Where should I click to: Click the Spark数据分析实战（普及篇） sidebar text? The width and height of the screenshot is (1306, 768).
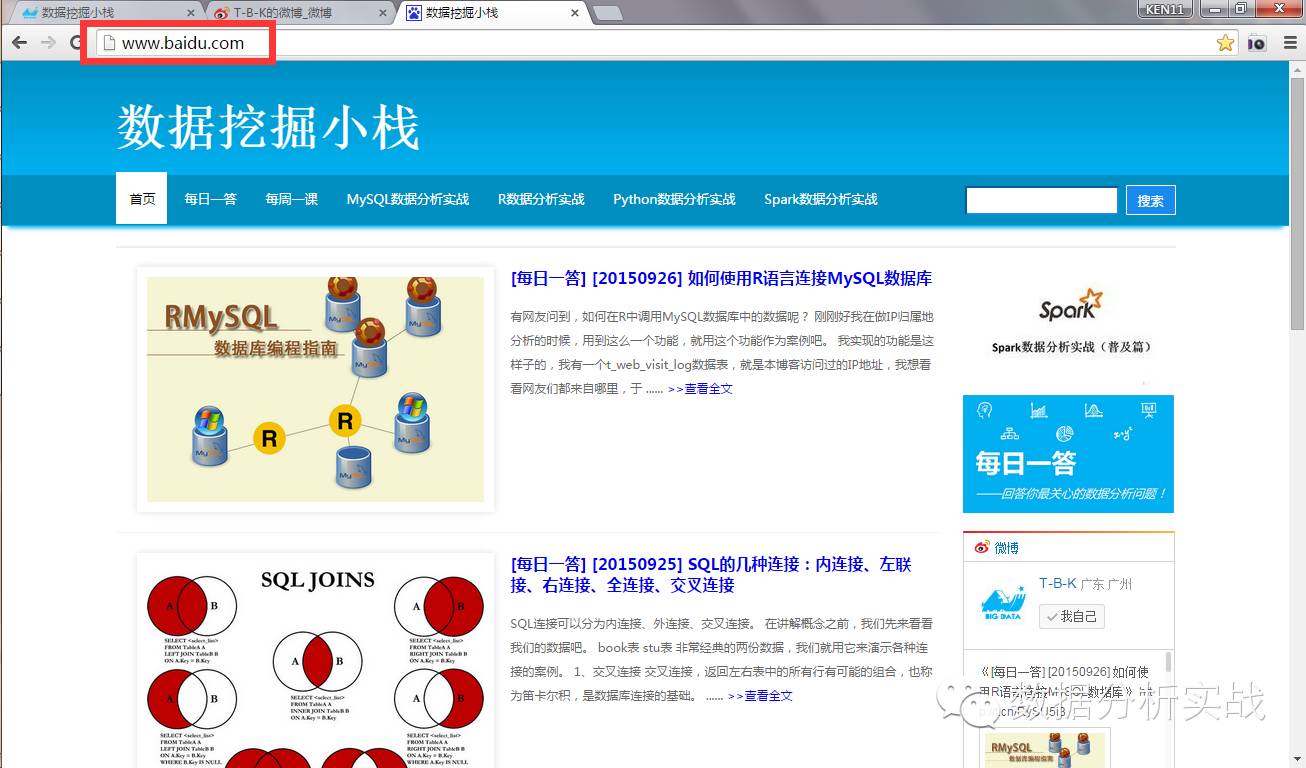coord(1071,347)
